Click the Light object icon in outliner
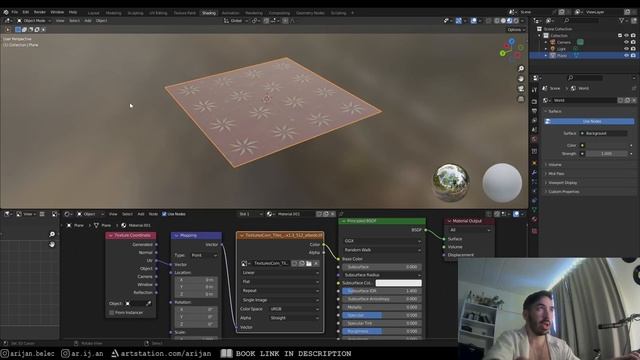The height and width of the screenshot is (360, 640). [553, 49]
